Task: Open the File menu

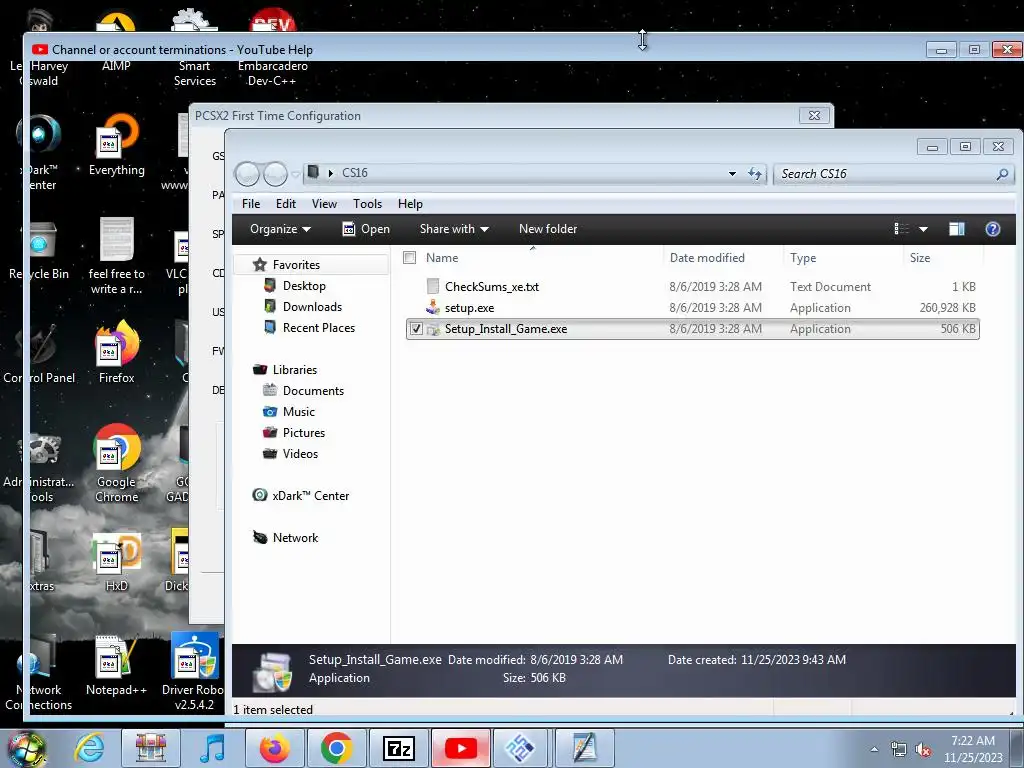Action: [x=251, y=204]
